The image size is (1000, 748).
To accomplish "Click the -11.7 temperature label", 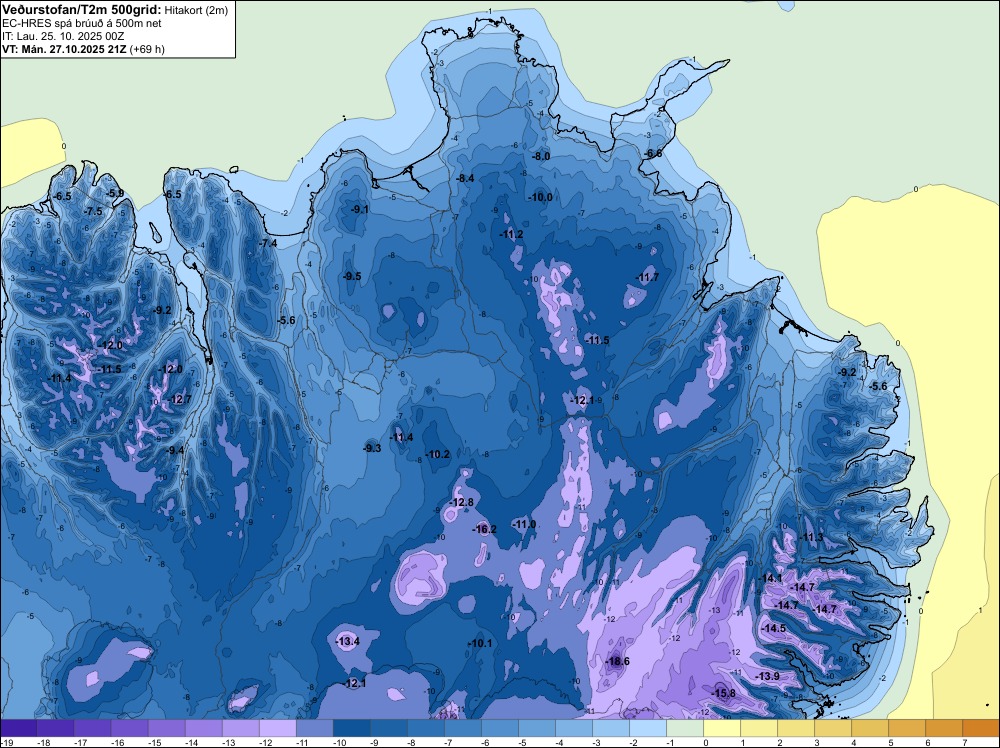I will coord(647,277).
